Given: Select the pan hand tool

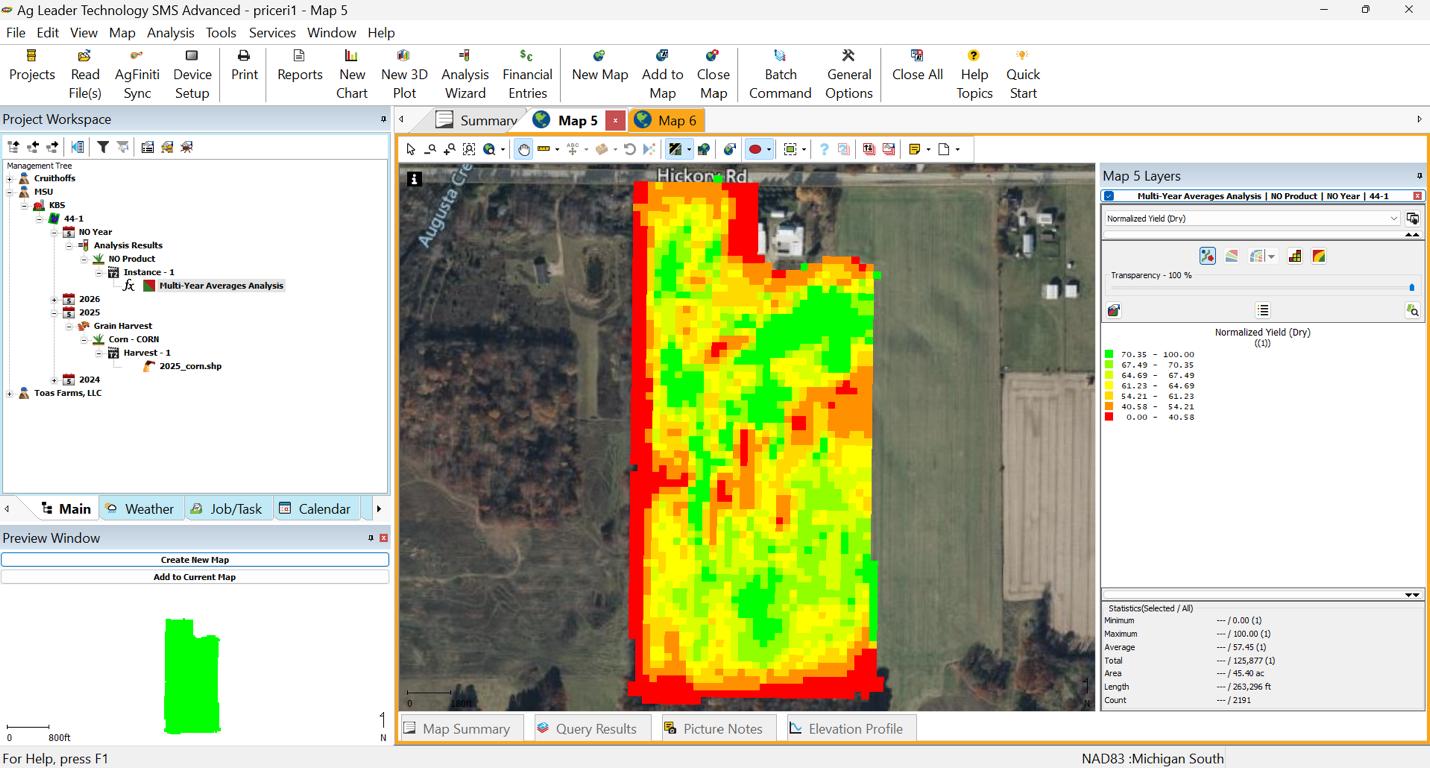Looking at the screenshot, I should pos(523,149).
